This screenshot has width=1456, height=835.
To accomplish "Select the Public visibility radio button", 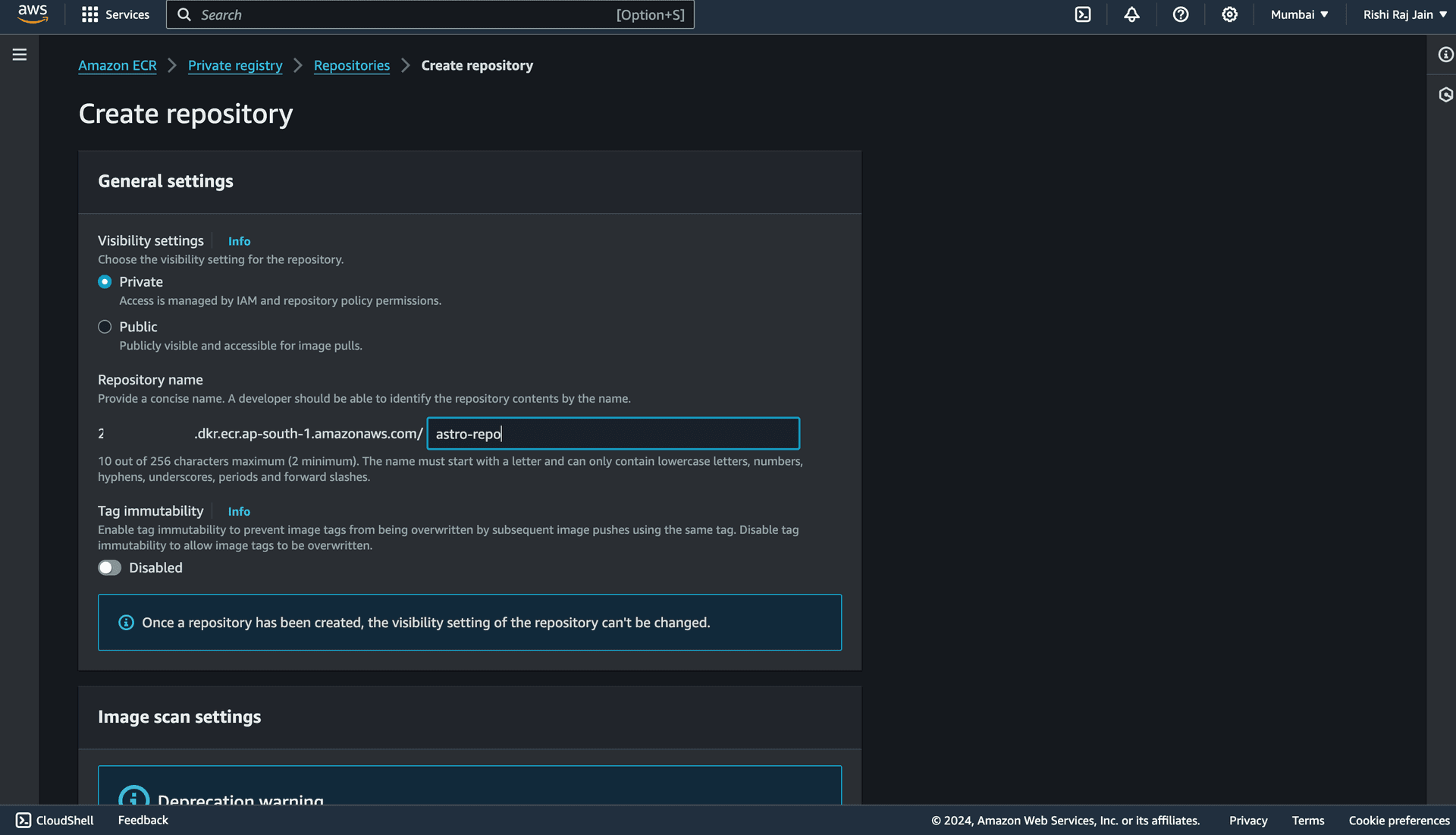I will tap(105, 327).
